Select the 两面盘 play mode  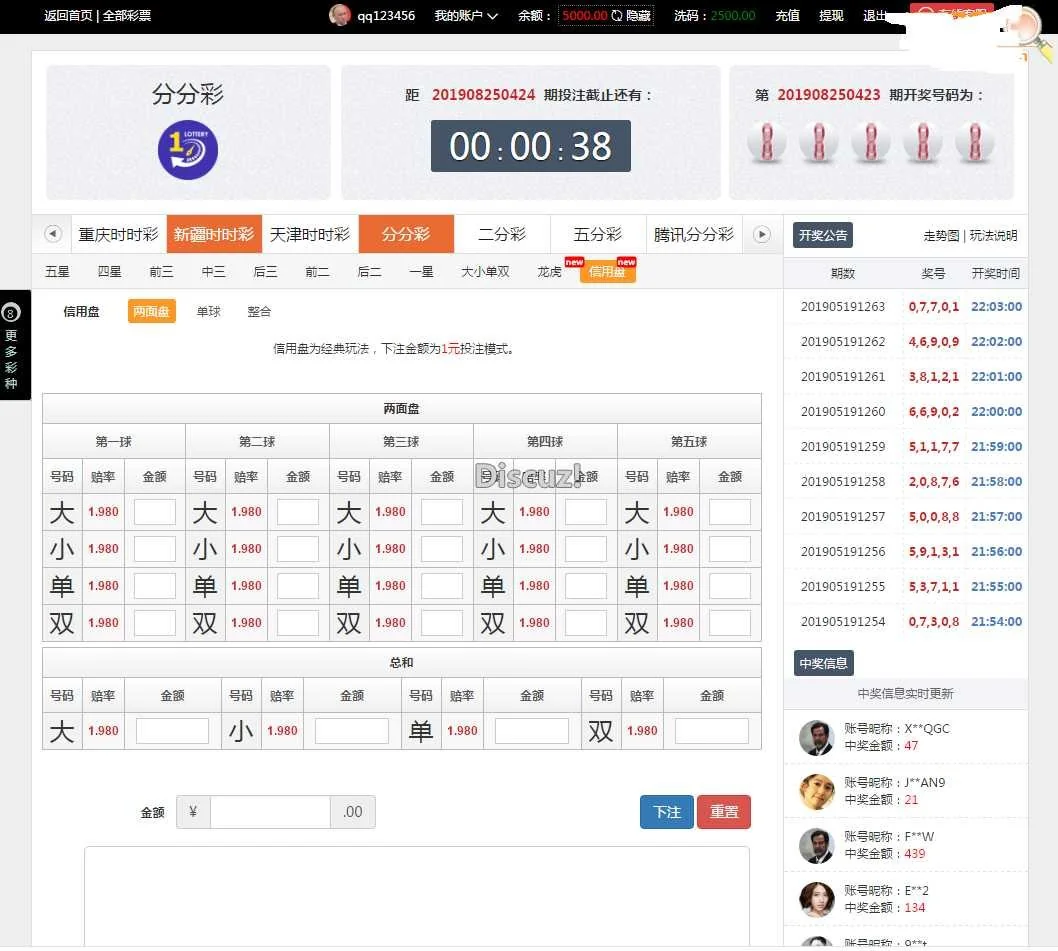click(x=151, y=311)
